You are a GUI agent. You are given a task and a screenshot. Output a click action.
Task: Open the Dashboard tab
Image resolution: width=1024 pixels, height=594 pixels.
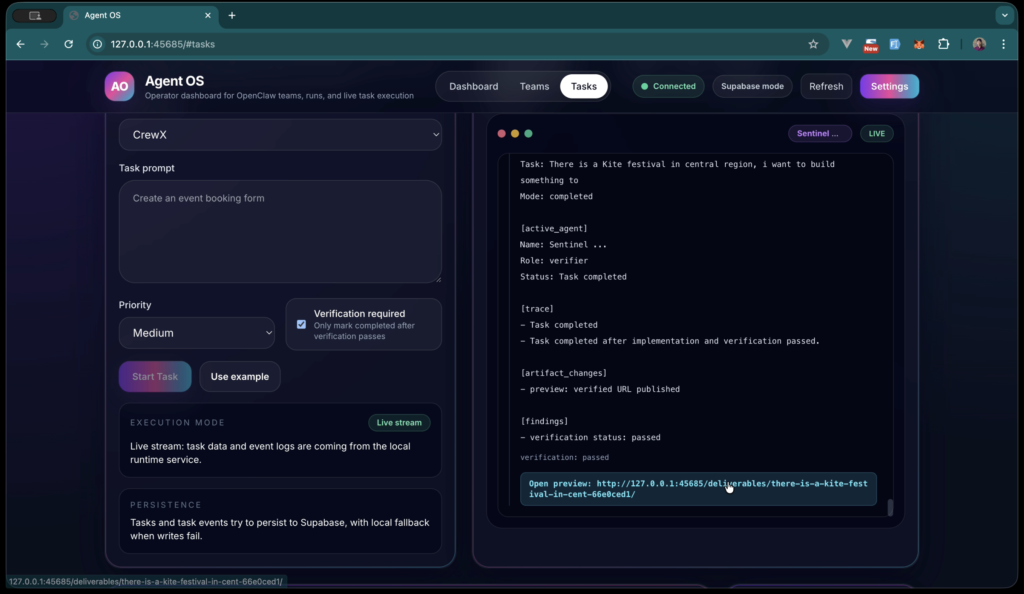474,86
